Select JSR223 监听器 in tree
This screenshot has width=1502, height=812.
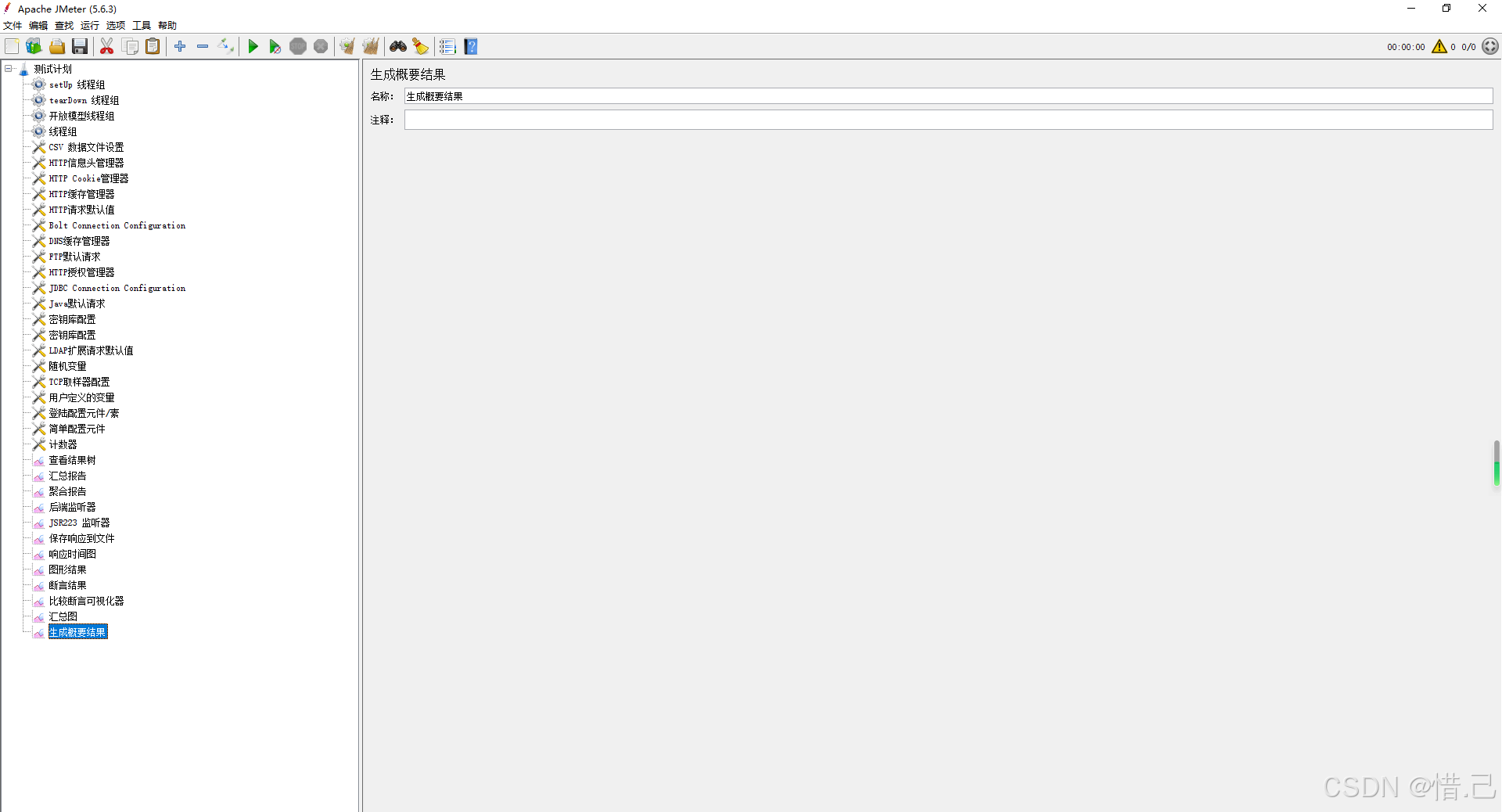coord(79,523)
